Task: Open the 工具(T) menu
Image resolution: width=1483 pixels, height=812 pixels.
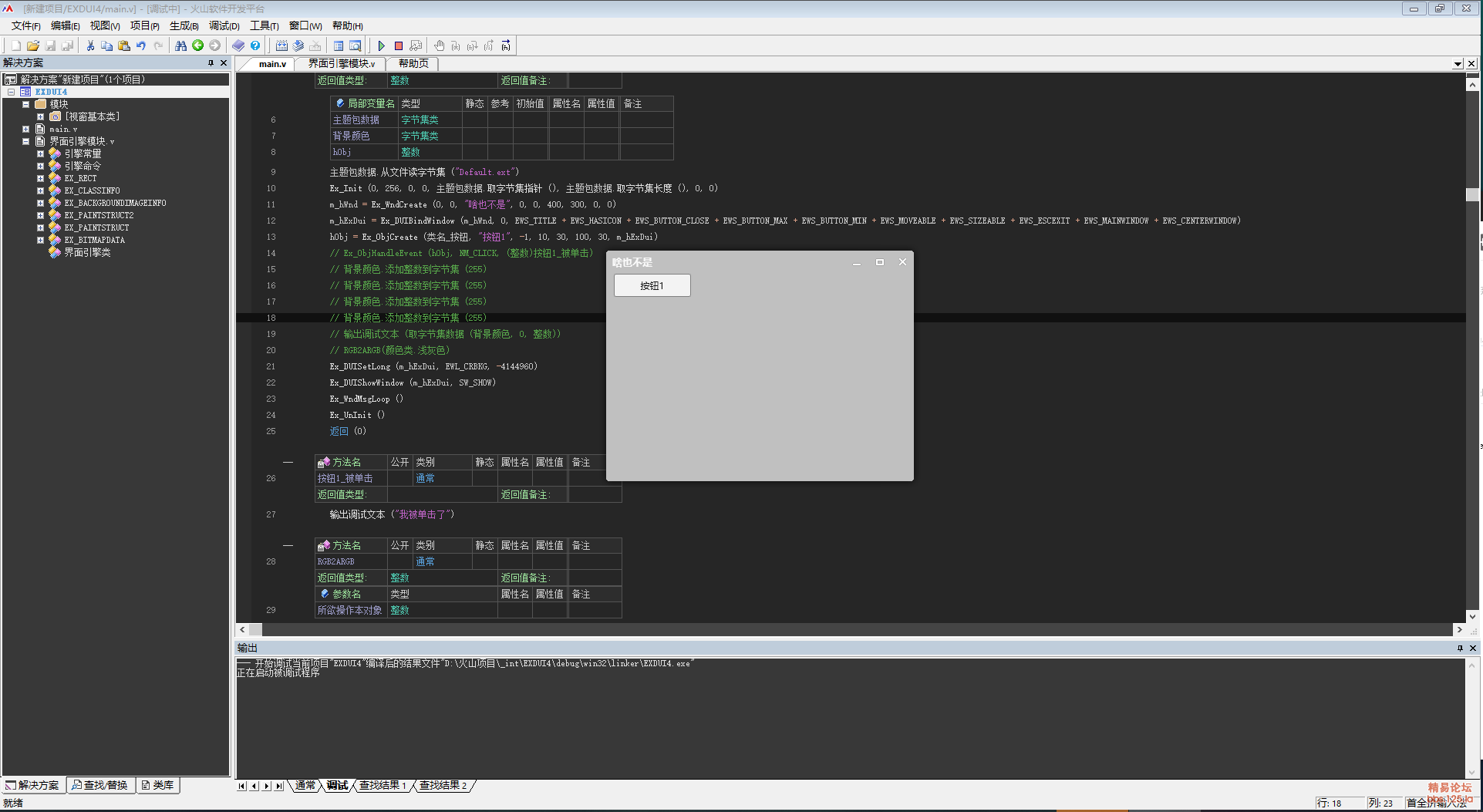Action: pos(264,25)
